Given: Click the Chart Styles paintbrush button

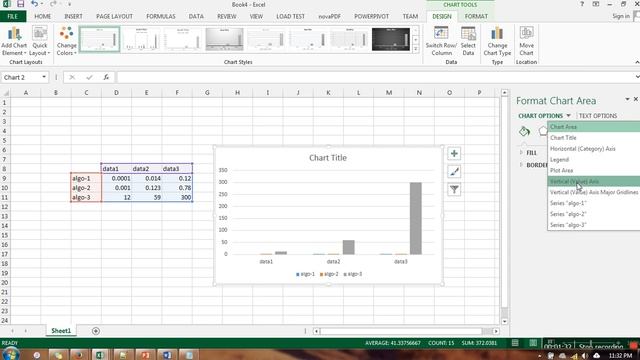Looking at the screenshot, I should (x=454, y=172).
